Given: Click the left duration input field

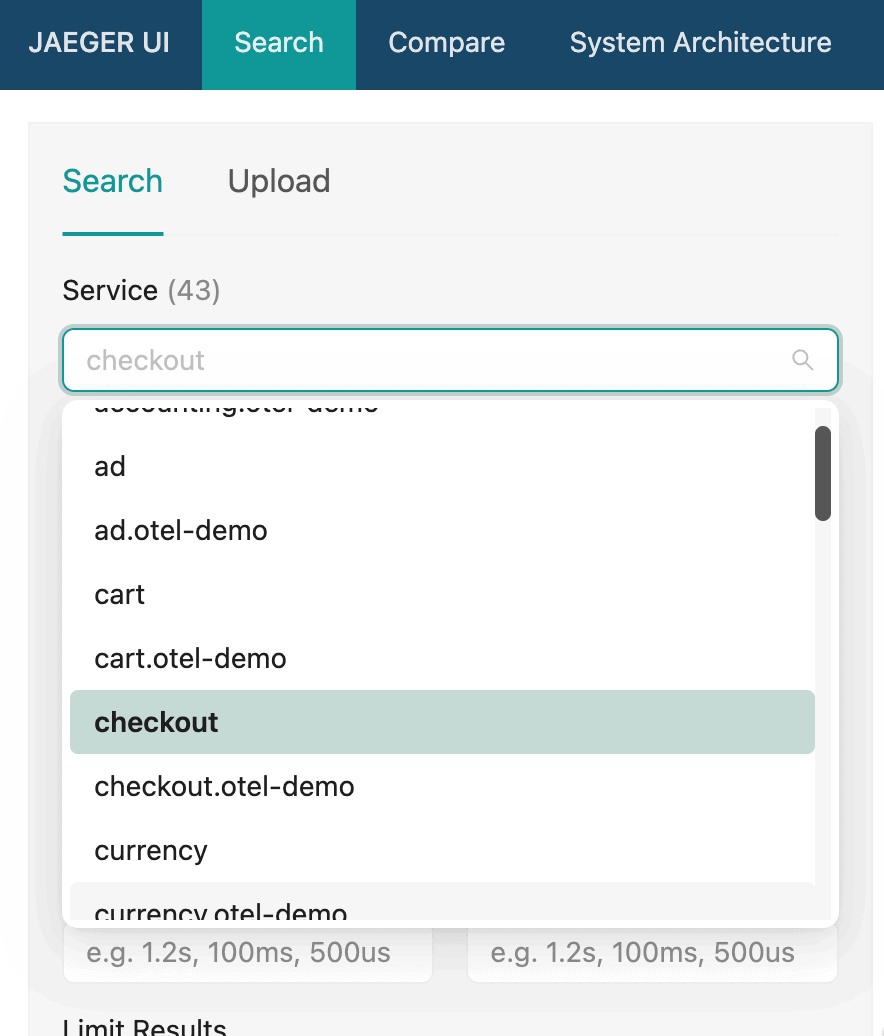Looking at the screenshot, I should point(248,953).
